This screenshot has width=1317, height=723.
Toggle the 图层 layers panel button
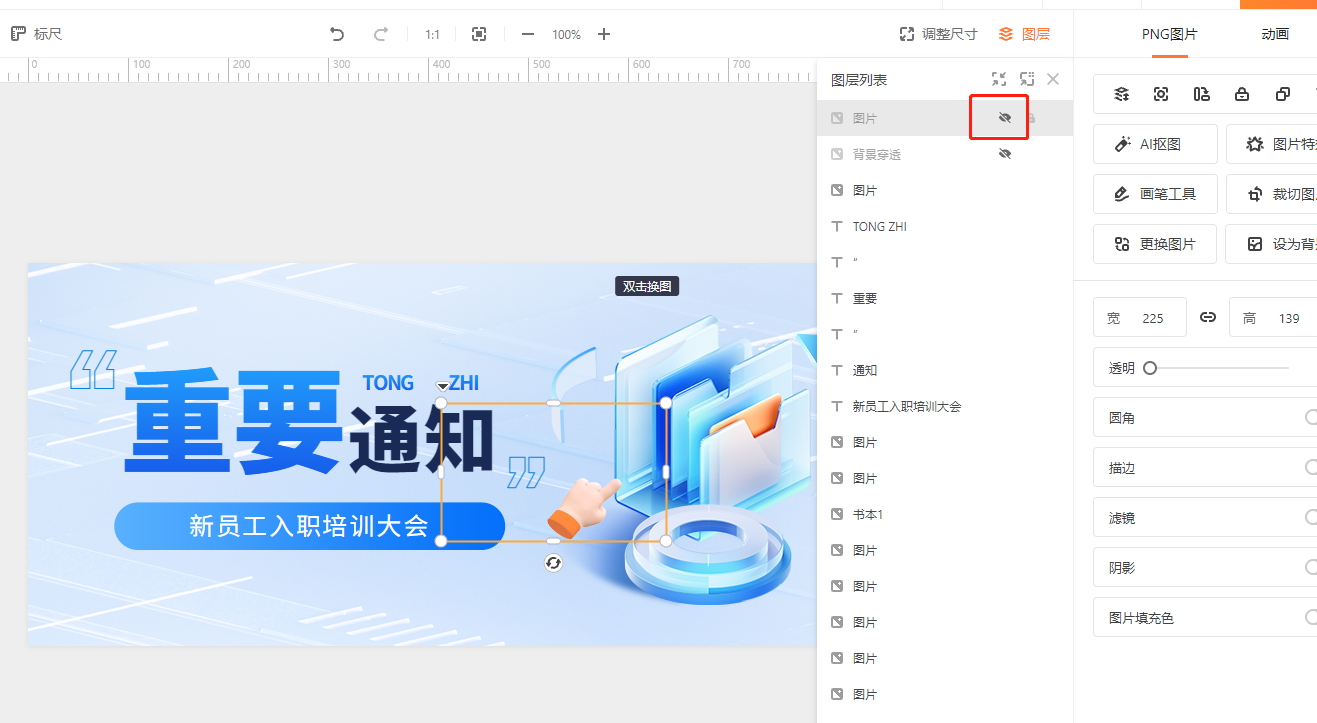(x=1024, y=34)
